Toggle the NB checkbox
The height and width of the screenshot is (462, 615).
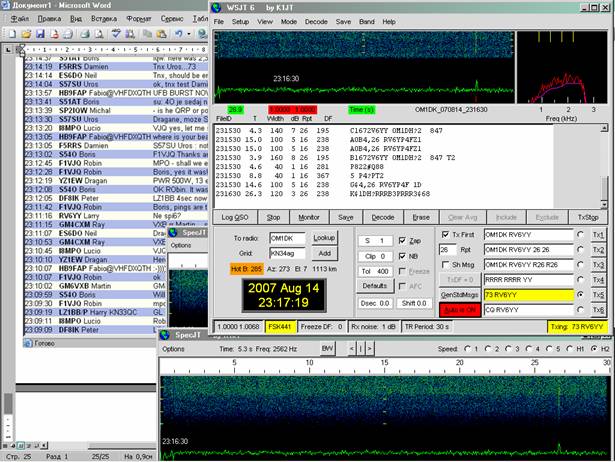coord(402,256)
